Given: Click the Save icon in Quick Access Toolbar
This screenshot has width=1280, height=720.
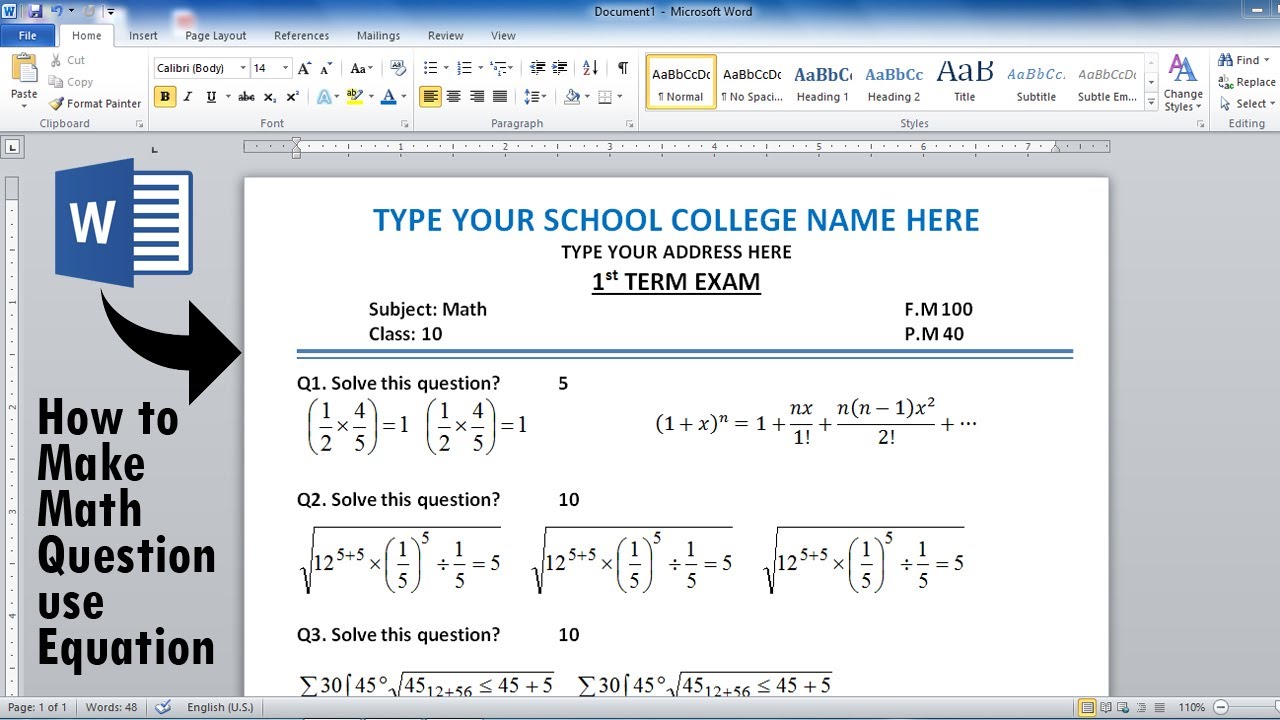Looking at the screenshot, I should tap(36, 12).
